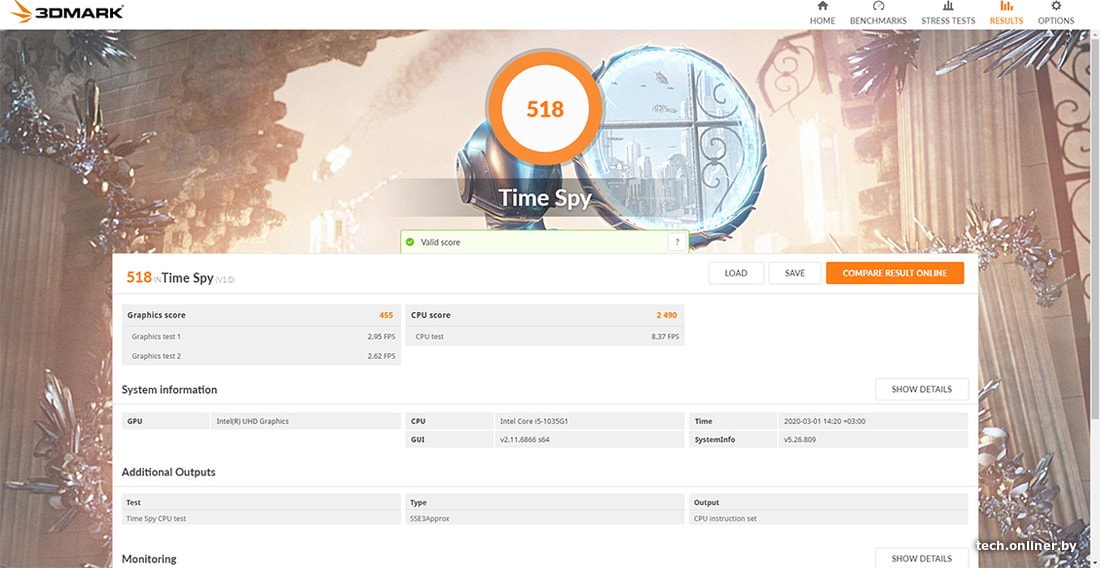Click the large Time Spy banner title

[545, 198]
